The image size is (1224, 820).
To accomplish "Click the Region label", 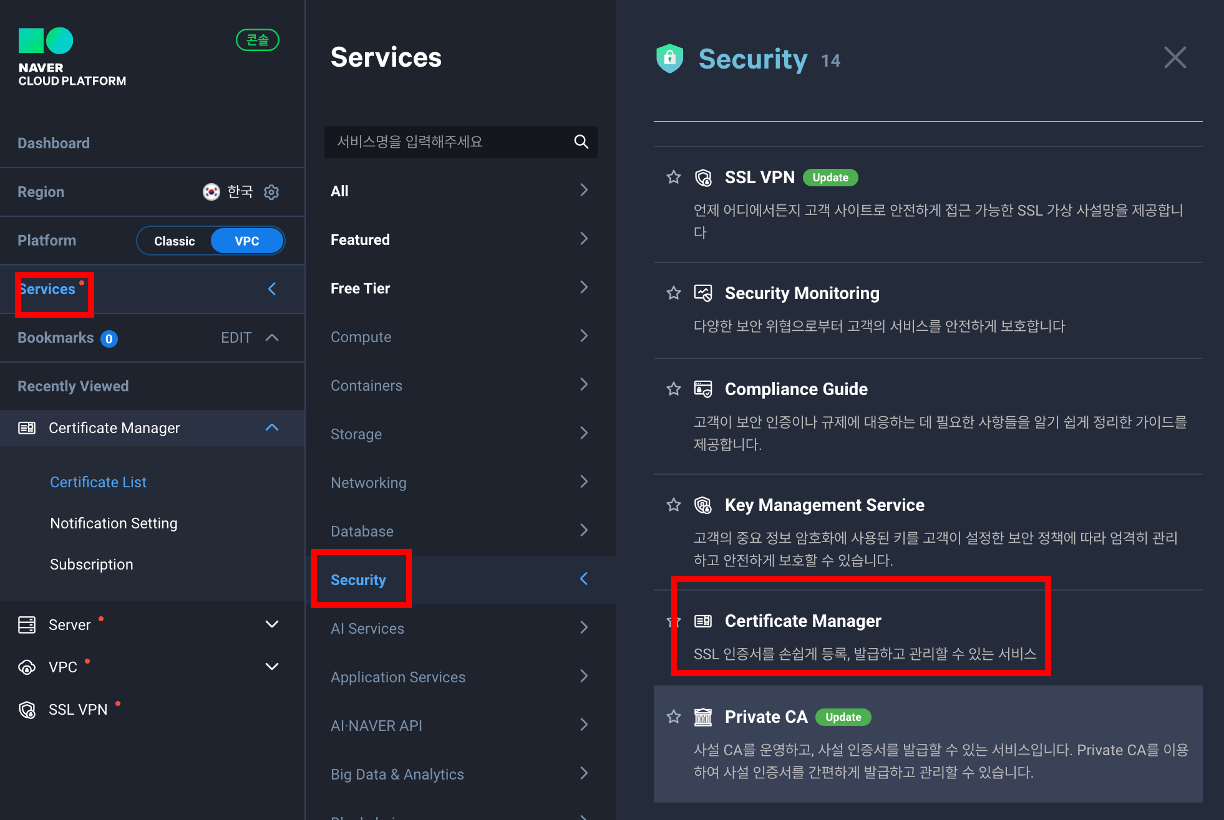I will [x=41, y=192].
